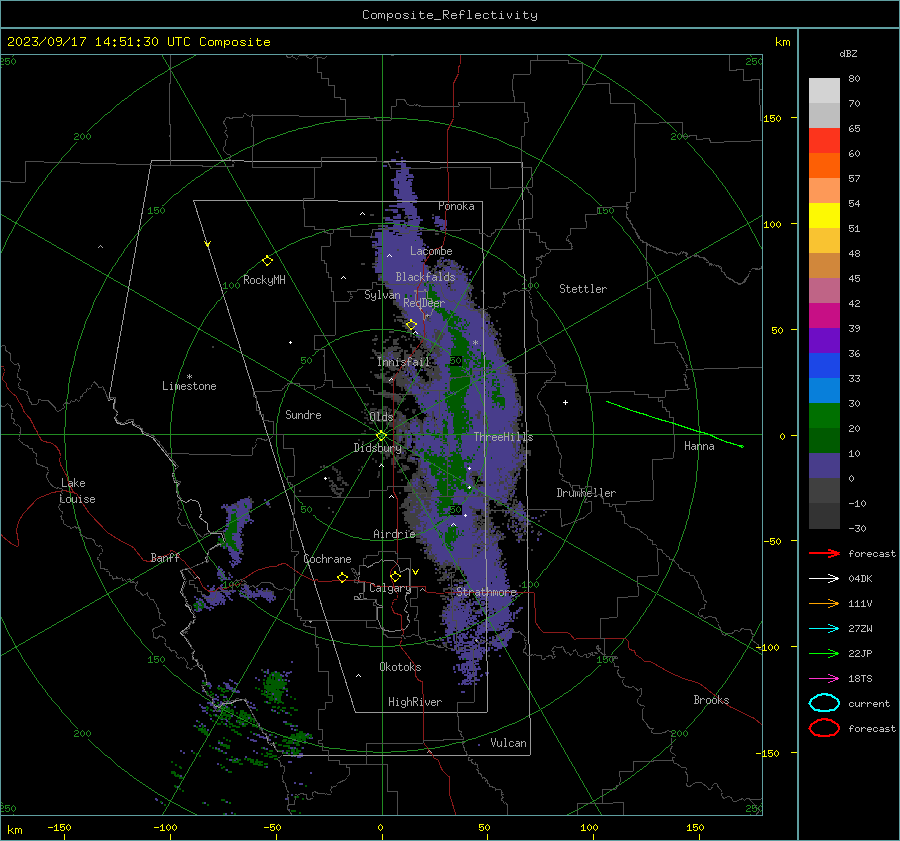Click the yellow diamond marker near Cochrane
The image size is (900, 841).
342,578
